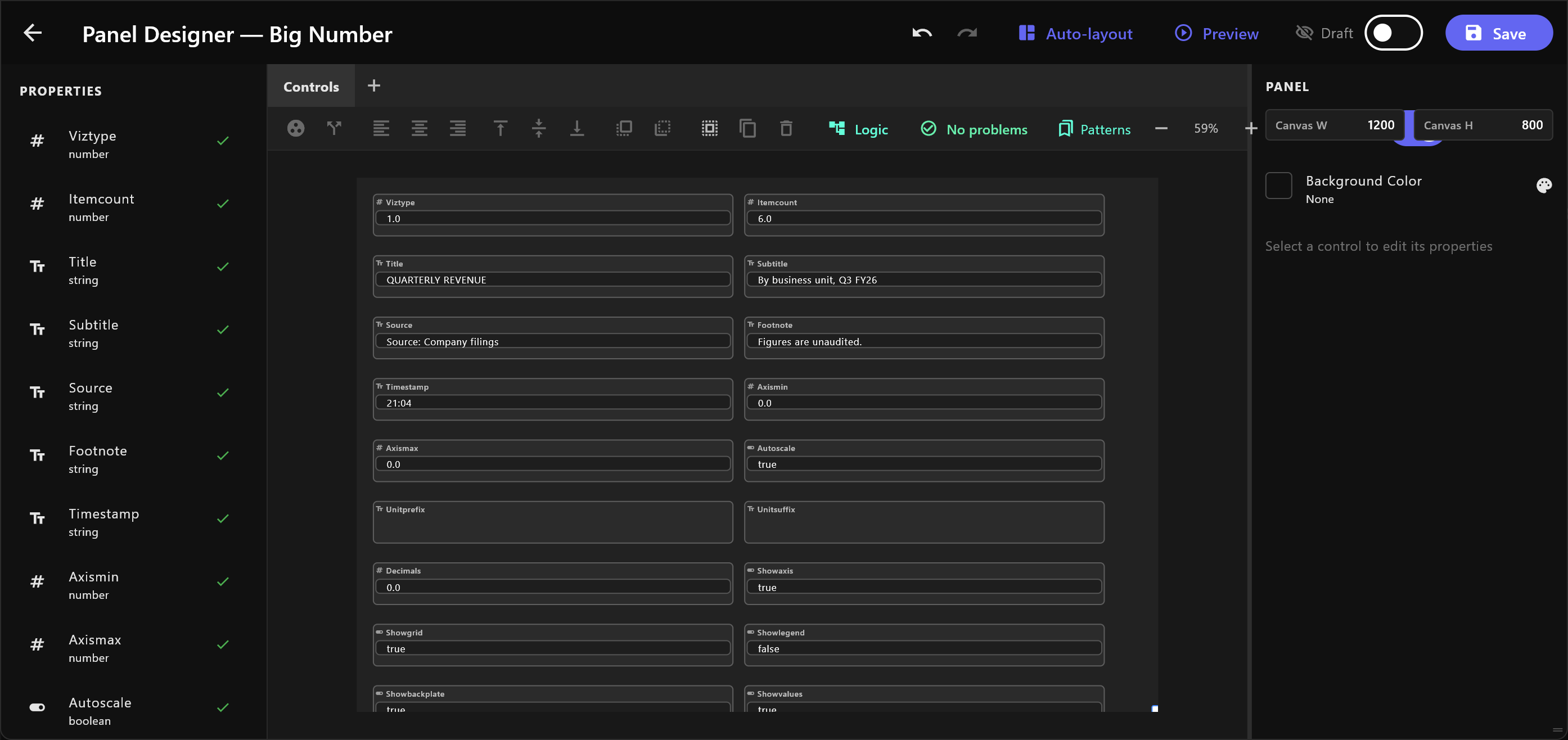The width and height of the screenshot is (1568, 740).
Task: Click the Decimals canvas field
Action: point(553,587)
